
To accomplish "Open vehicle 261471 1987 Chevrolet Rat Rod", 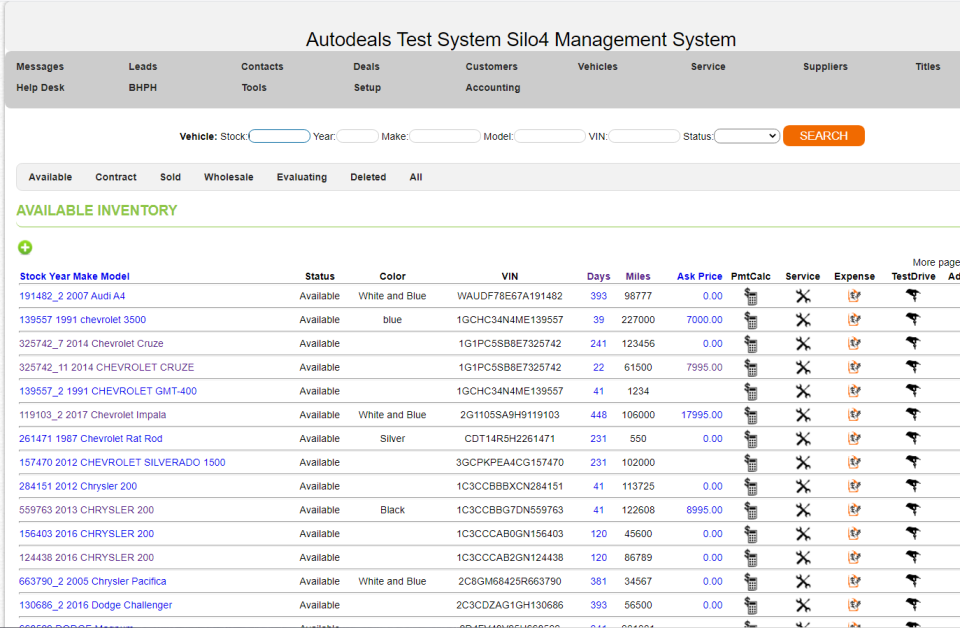I will pyautogui.click(x=91, y=439).
